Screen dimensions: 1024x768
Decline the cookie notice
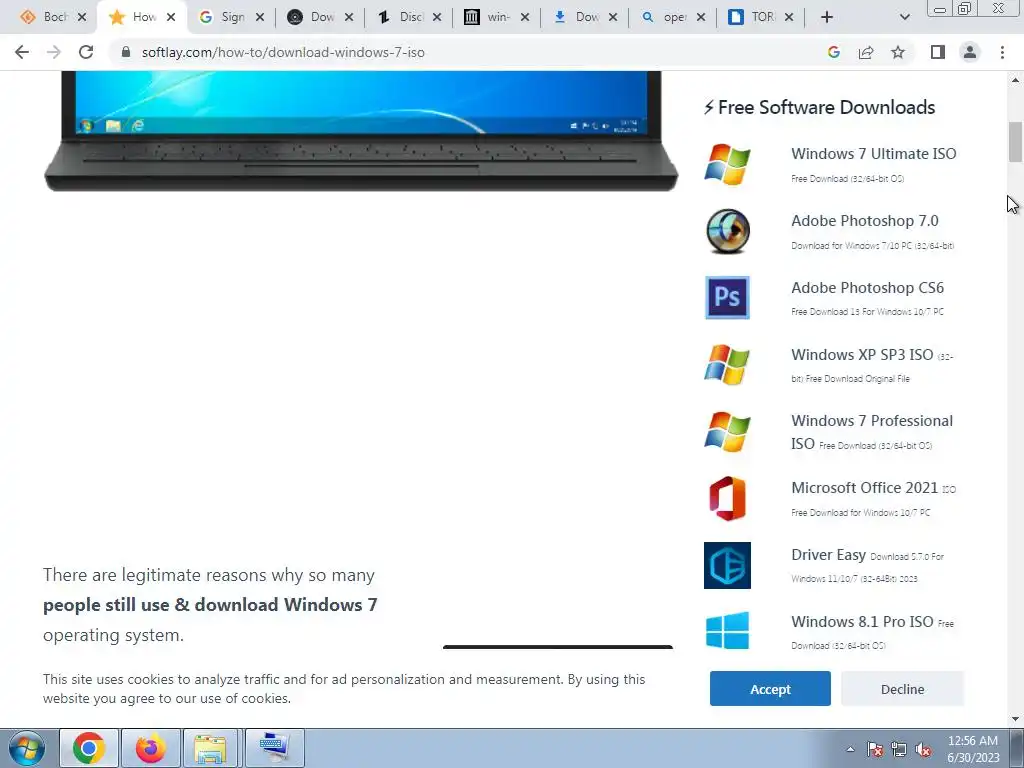click(903, 689)
